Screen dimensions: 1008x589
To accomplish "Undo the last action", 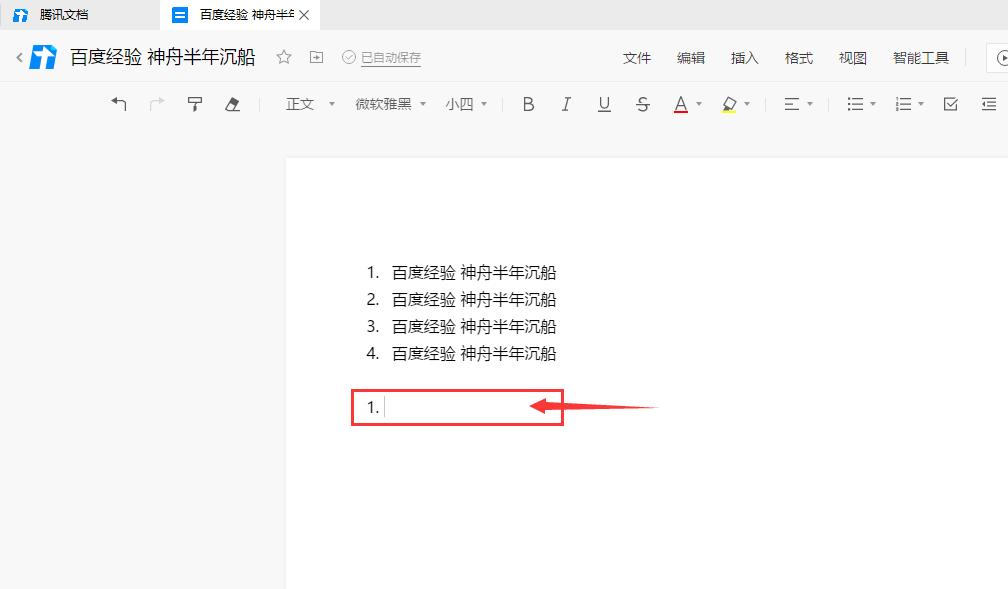I will 118,103.
